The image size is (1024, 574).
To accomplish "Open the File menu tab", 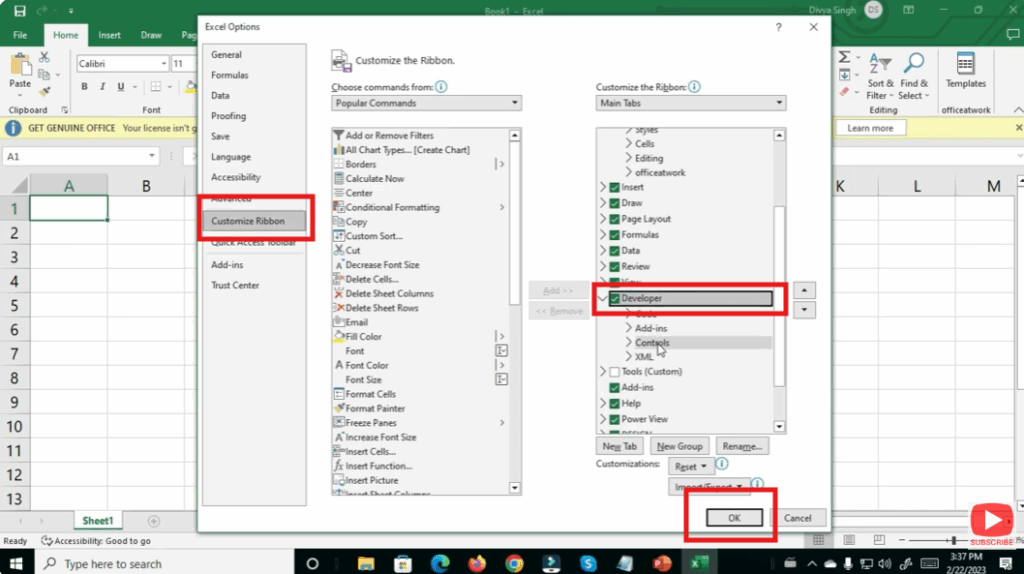I will click(20, 35).
